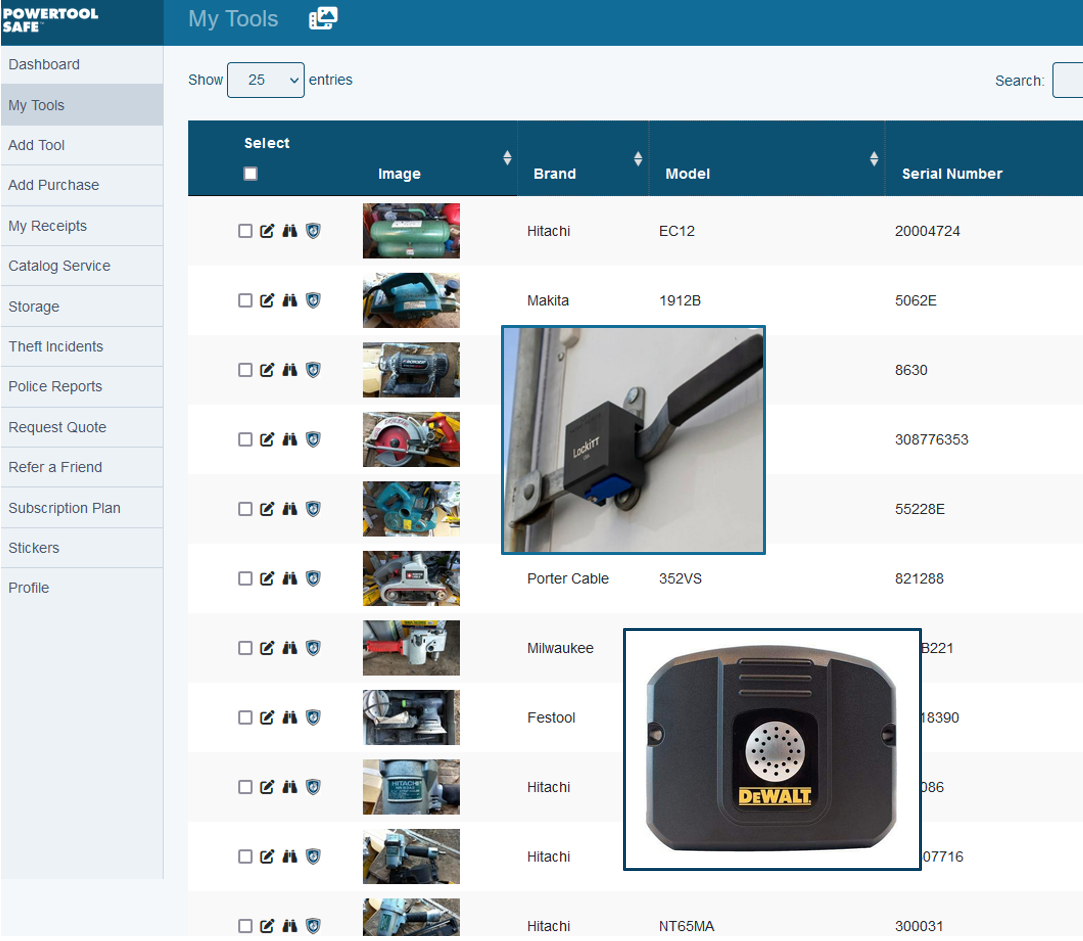The width and height of the screenshot is (1083, 941).
Task: Click the binoculars icon in the Festool row
Action: click(290, 717)
